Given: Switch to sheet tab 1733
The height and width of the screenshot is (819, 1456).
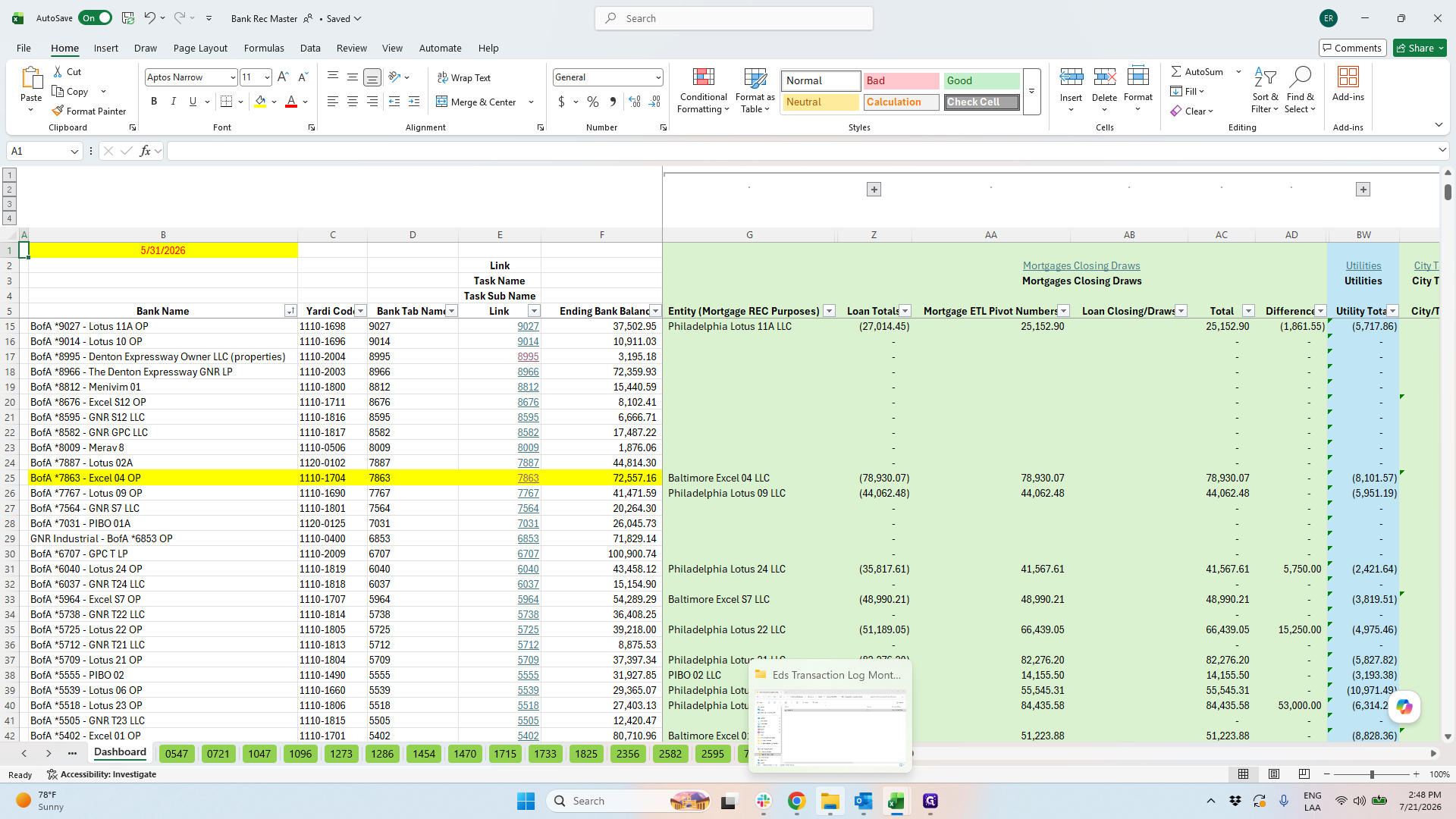Looking at the screenshot, I should pyautogui.click(x=545, y=753).
